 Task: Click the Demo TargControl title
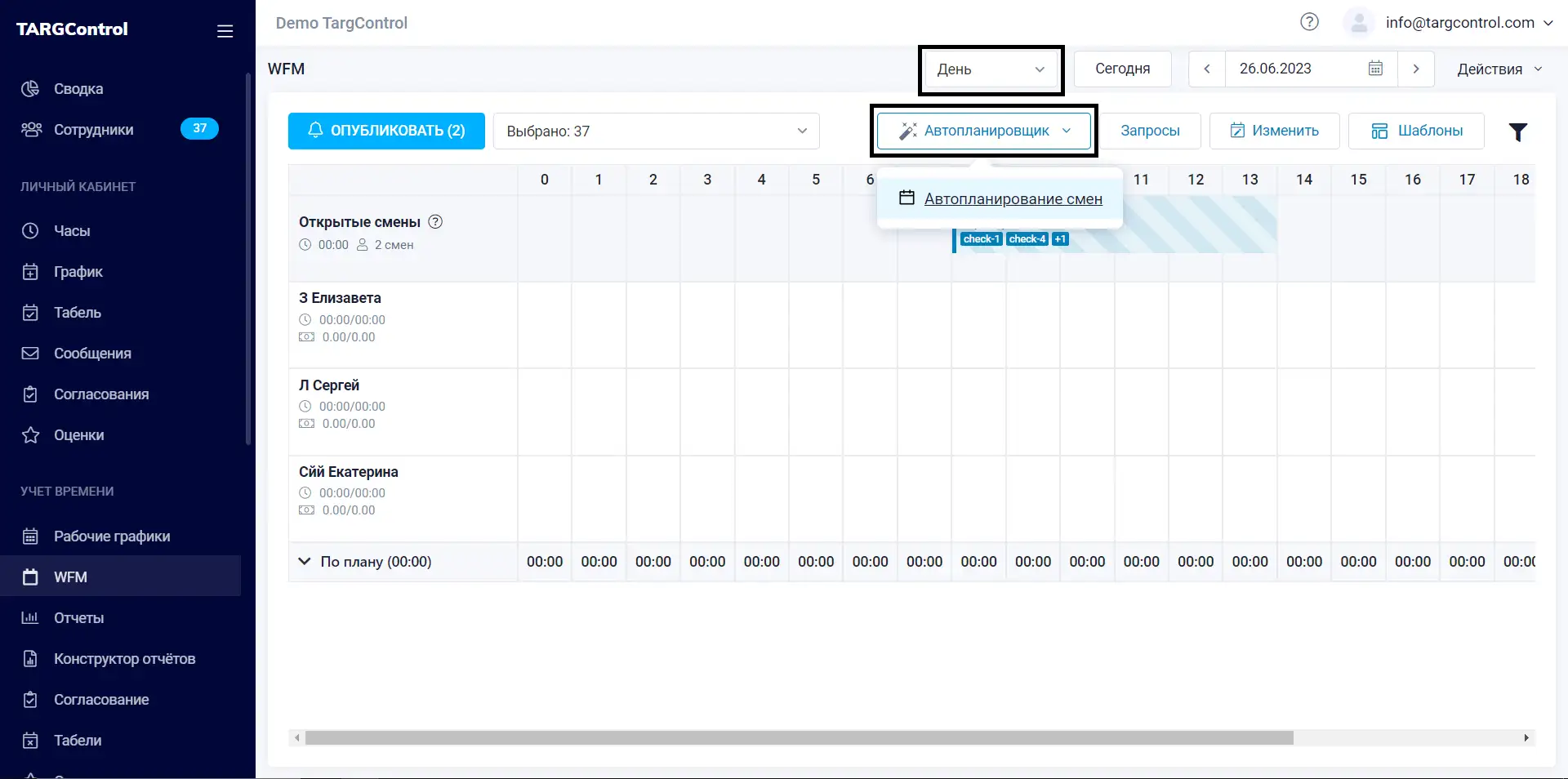[x=341, y=23]
